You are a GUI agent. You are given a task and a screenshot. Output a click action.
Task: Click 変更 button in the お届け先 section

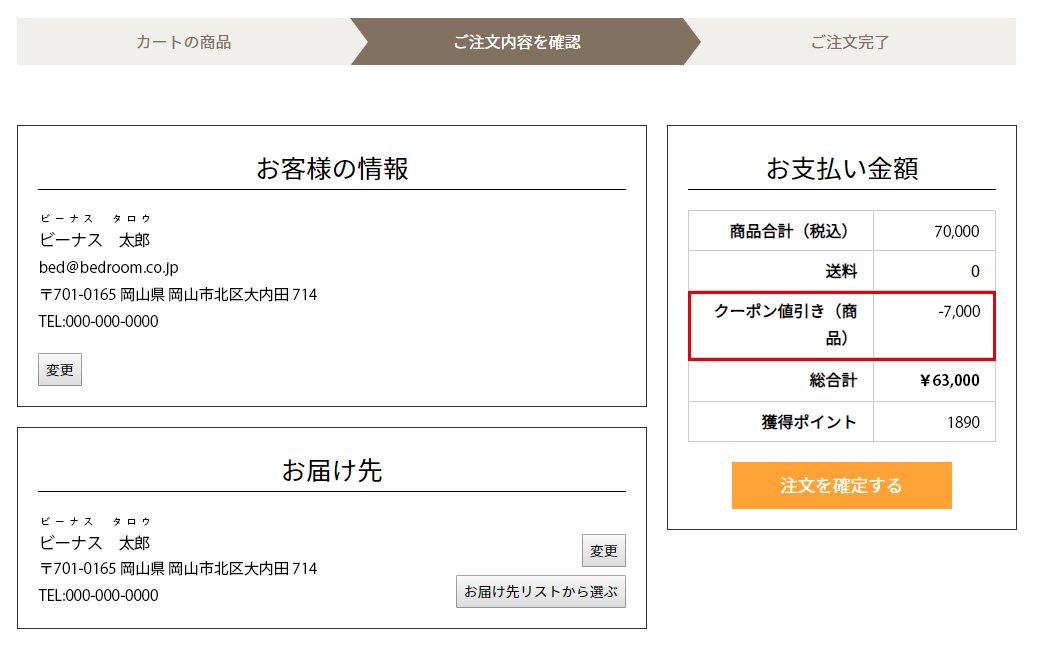[x=603, y=551]
